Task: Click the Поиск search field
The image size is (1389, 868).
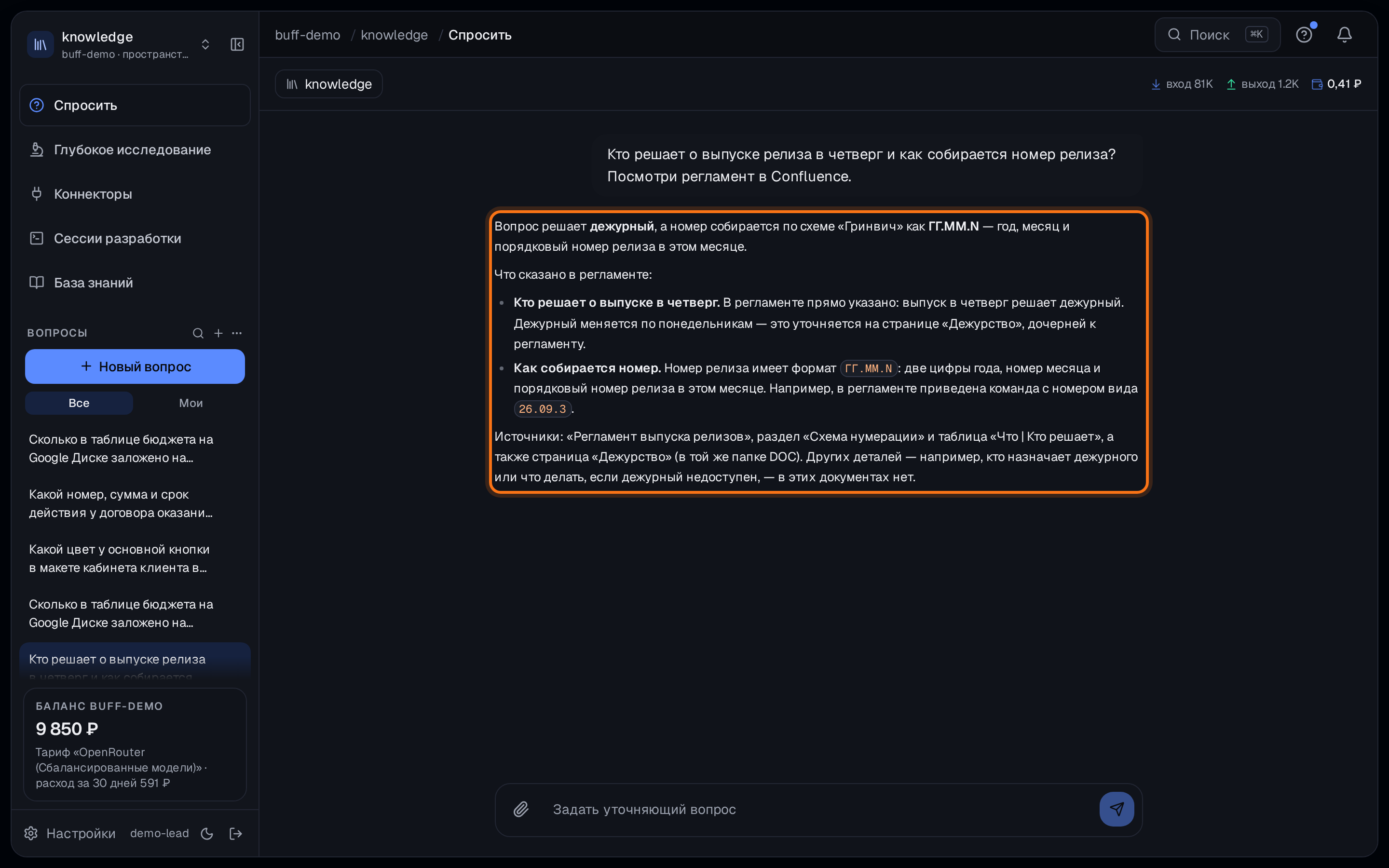Action: click(x=1217, y=34)
